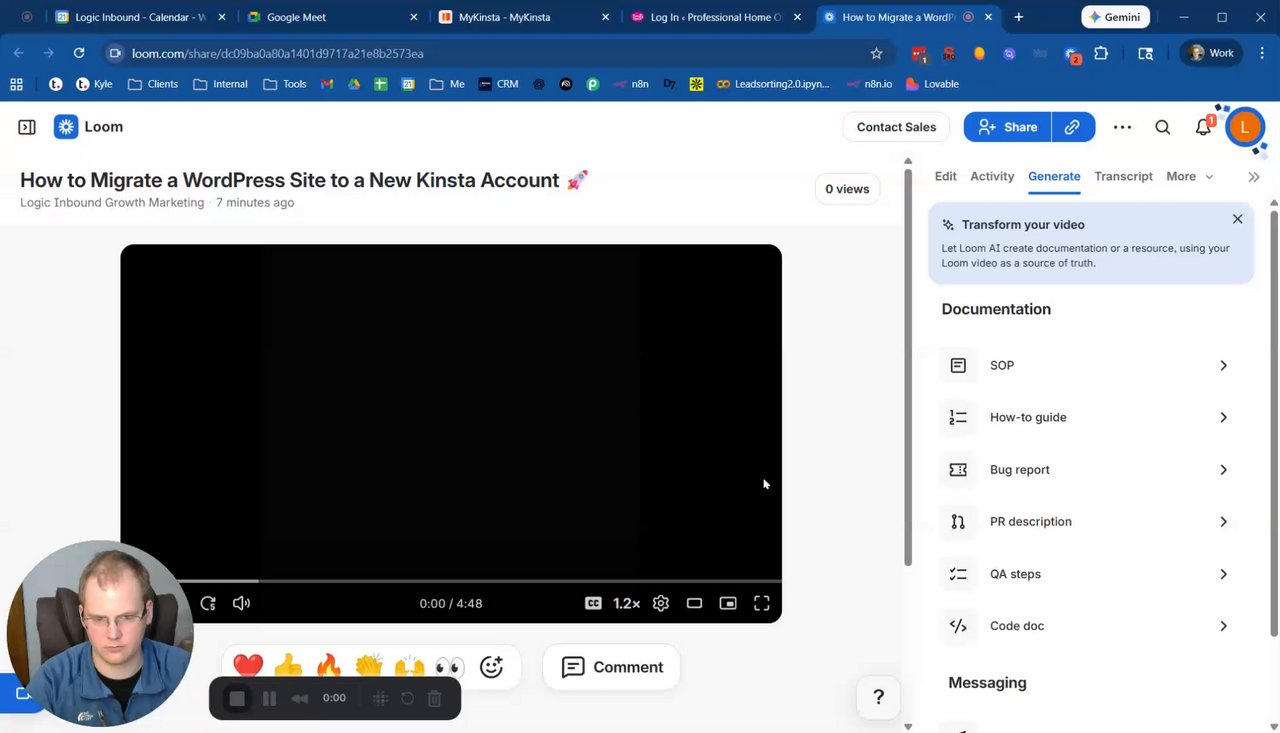This screenshot has width=1280, height=733.
Task: Open the add custom emoji reaction picker
Action: (x=491, y=667)
